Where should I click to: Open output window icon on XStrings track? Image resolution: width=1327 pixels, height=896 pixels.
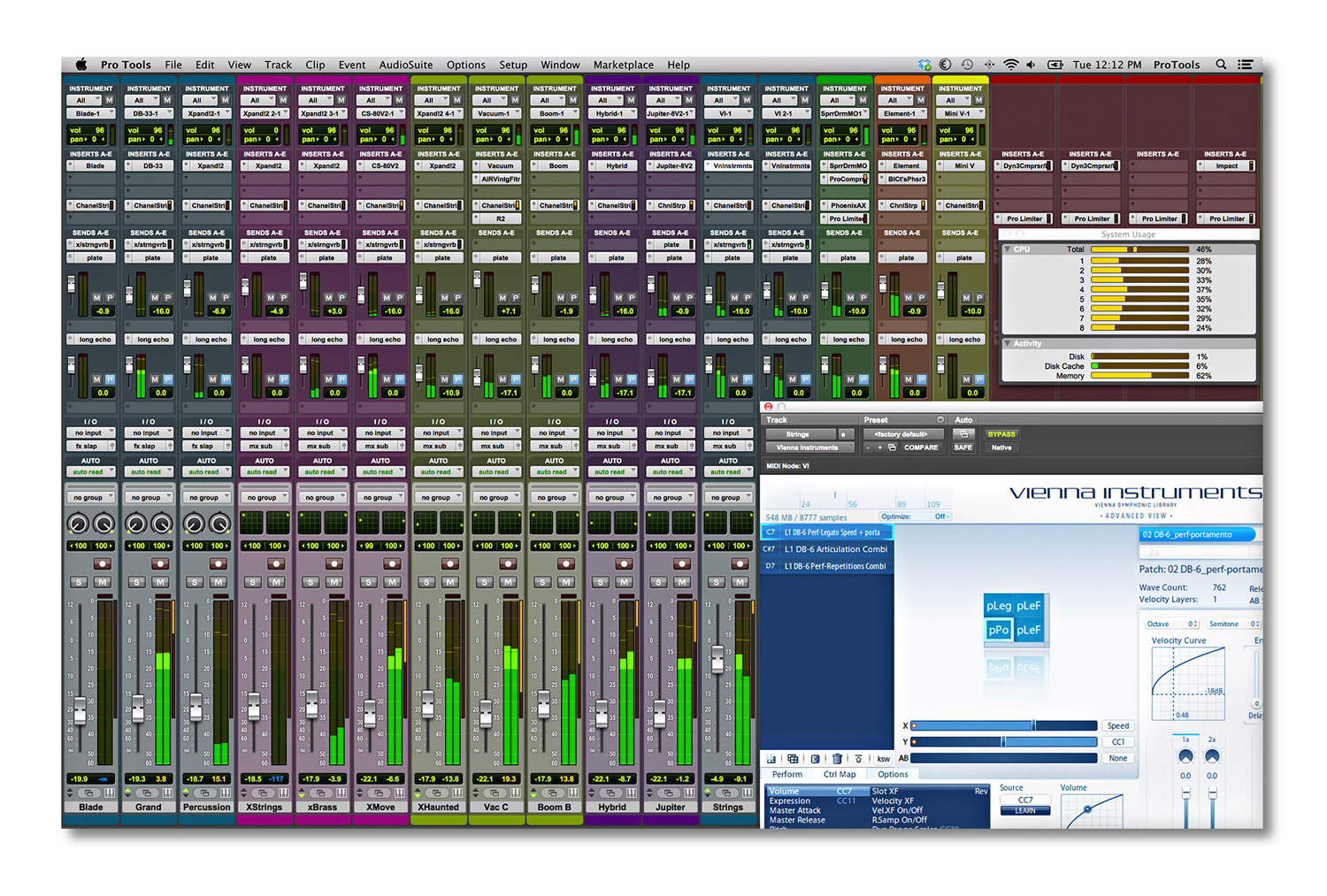click(263, 793)
